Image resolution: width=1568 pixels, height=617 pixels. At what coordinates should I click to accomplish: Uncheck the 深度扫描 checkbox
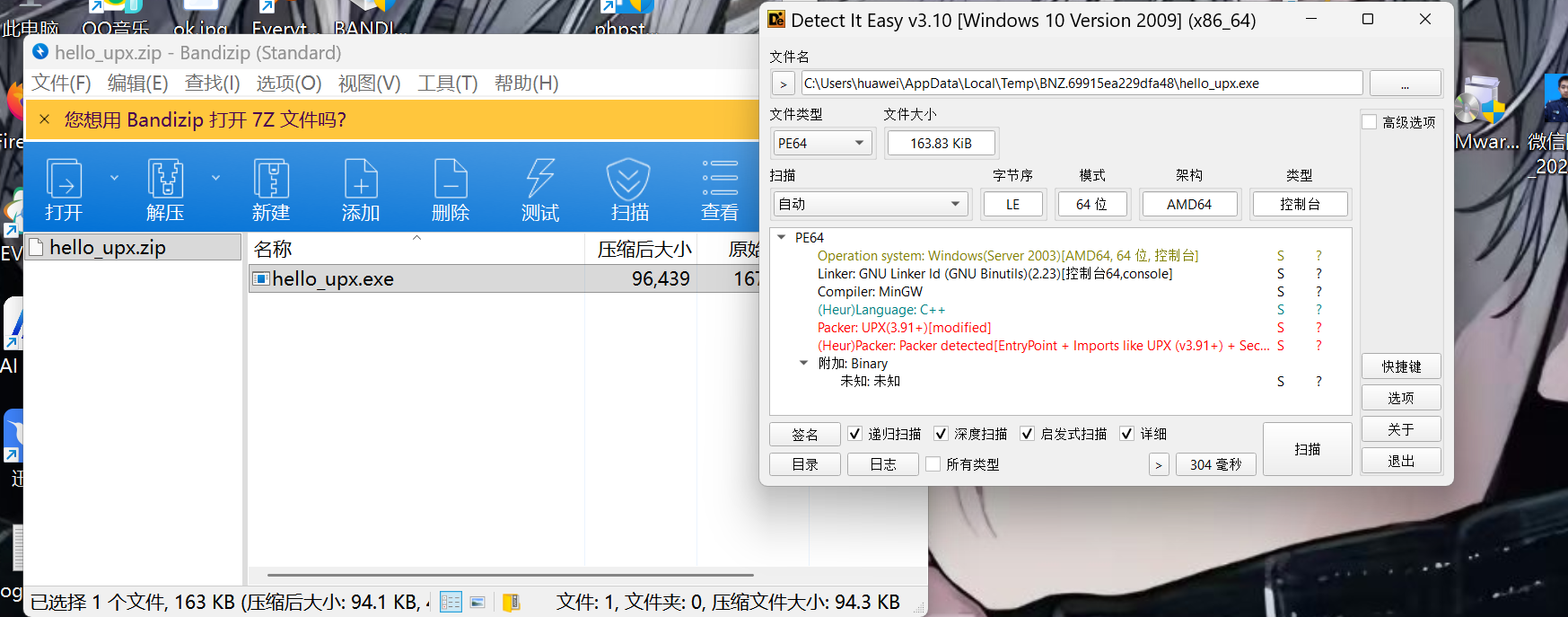coord(941,434)
